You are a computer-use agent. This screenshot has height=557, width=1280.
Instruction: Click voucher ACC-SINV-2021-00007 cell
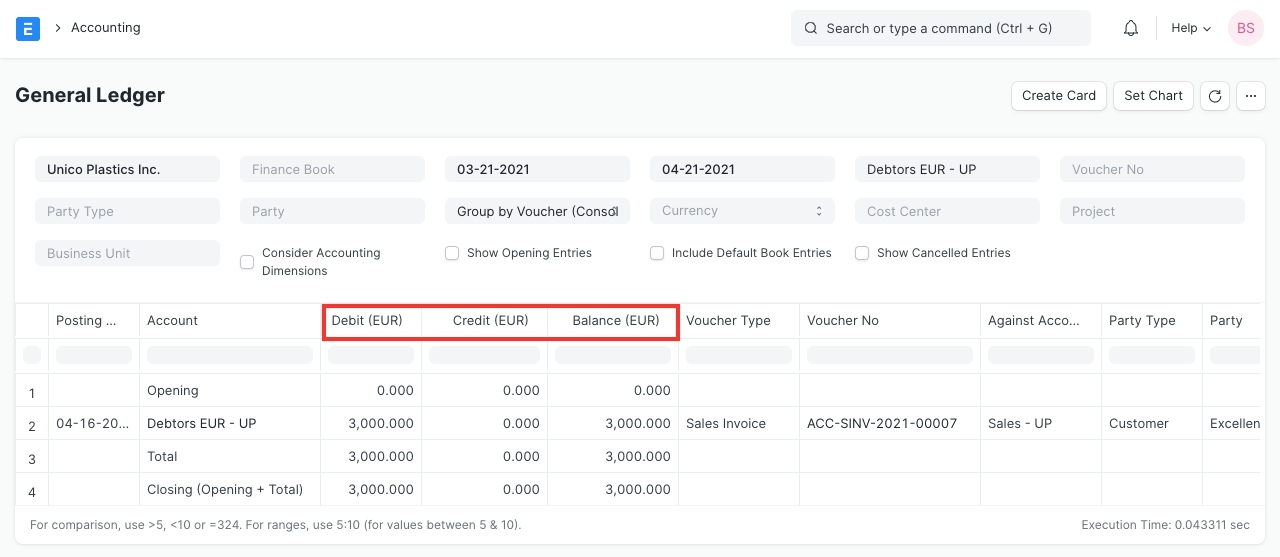coord(881,423)
